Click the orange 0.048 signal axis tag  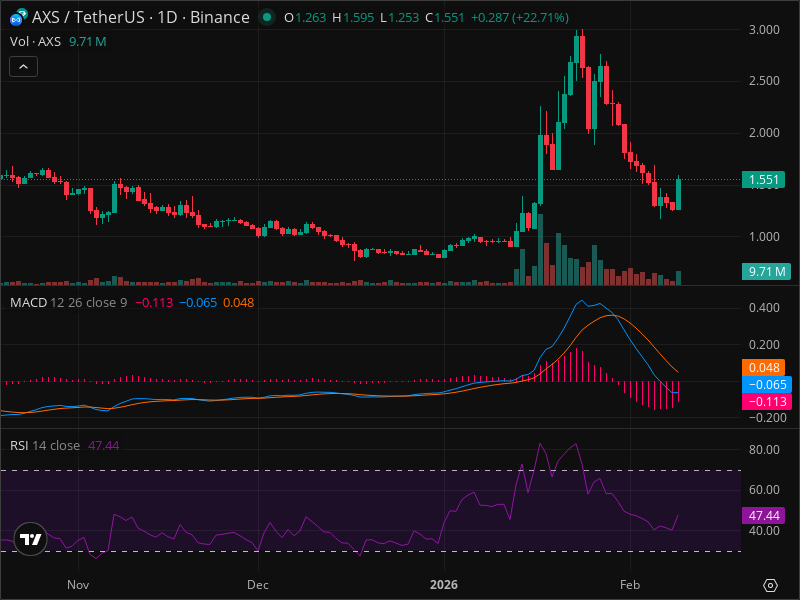click(x=763, y=367)
